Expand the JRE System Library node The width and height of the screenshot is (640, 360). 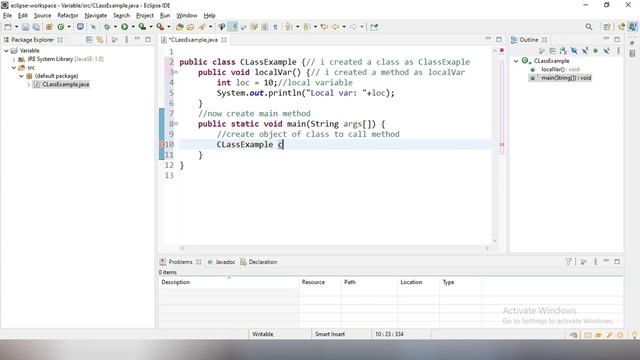[x=14, y=59]
